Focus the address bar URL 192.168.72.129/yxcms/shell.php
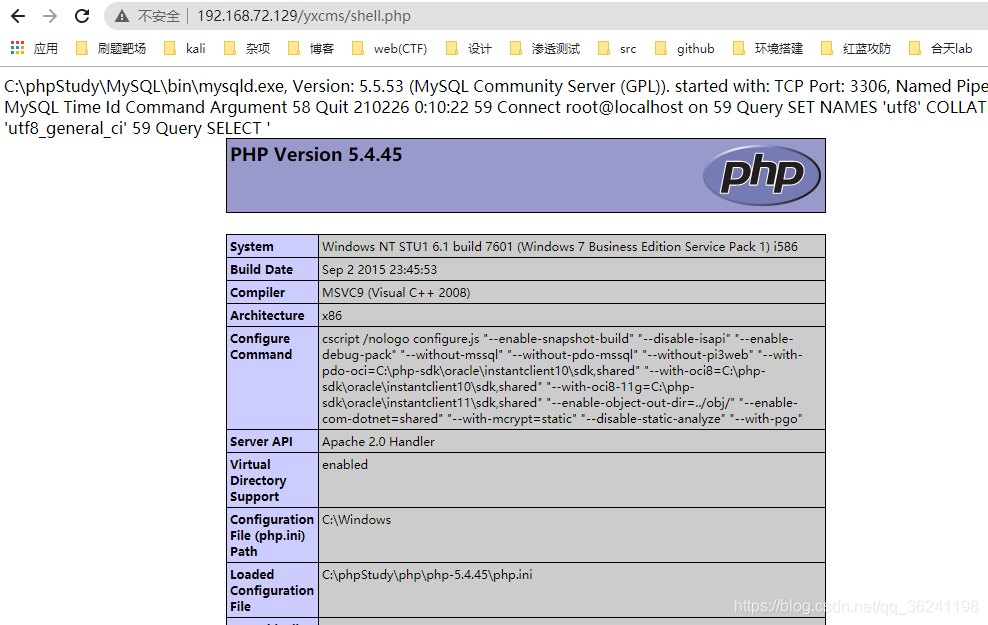The image size is (988, 625). pos(303,16)
